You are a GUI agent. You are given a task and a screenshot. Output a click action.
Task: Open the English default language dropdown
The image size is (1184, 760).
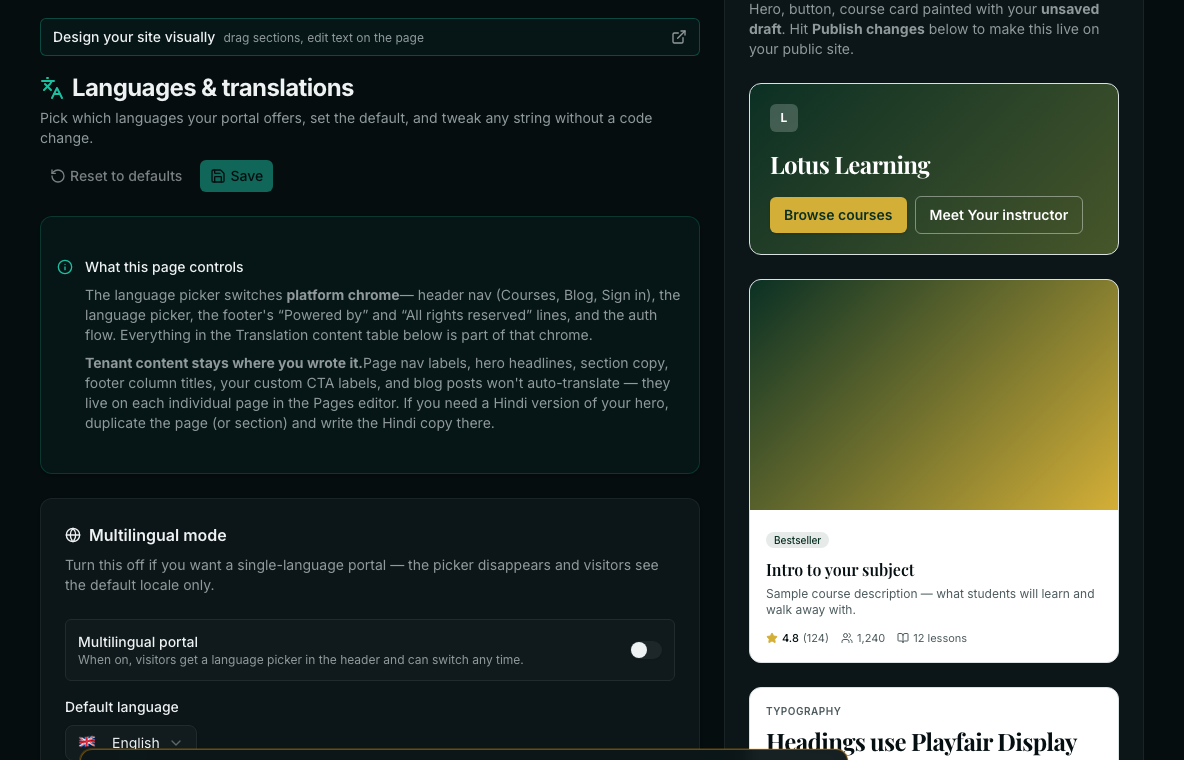pos(131,742)
